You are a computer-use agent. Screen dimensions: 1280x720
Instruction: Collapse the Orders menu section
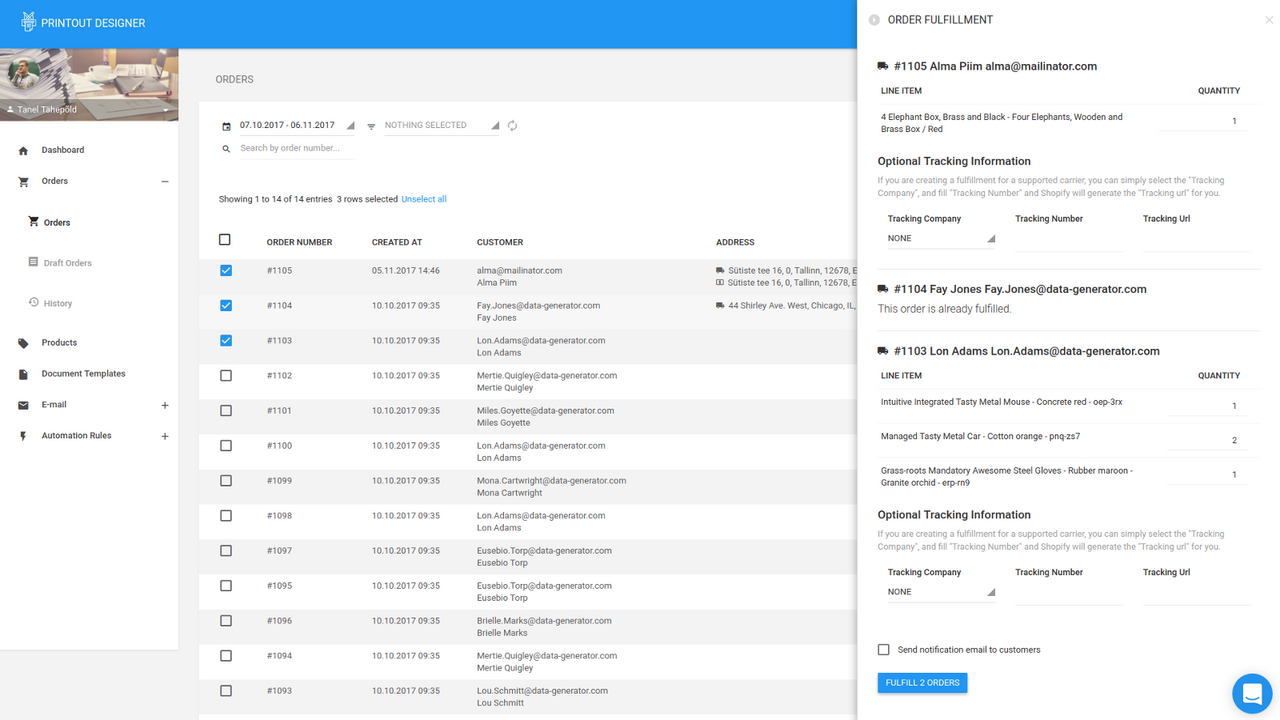pos(165,182)
